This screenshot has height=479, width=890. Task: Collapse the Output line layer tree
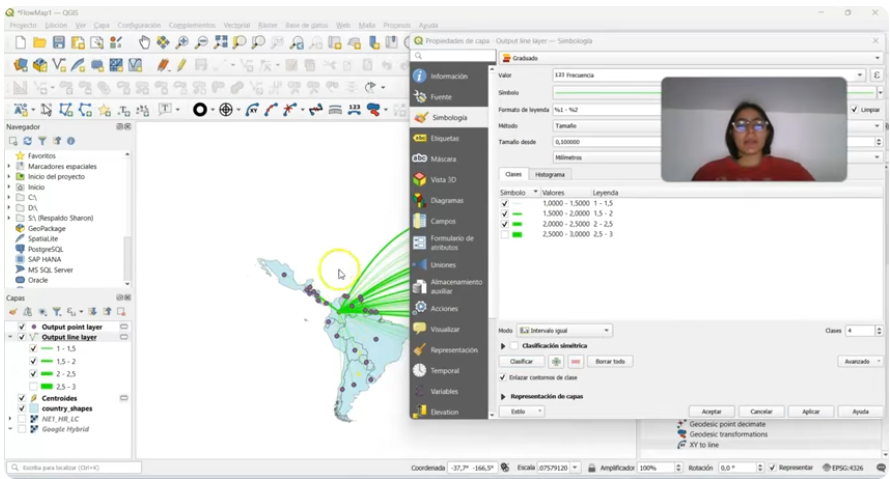point(10,337)
